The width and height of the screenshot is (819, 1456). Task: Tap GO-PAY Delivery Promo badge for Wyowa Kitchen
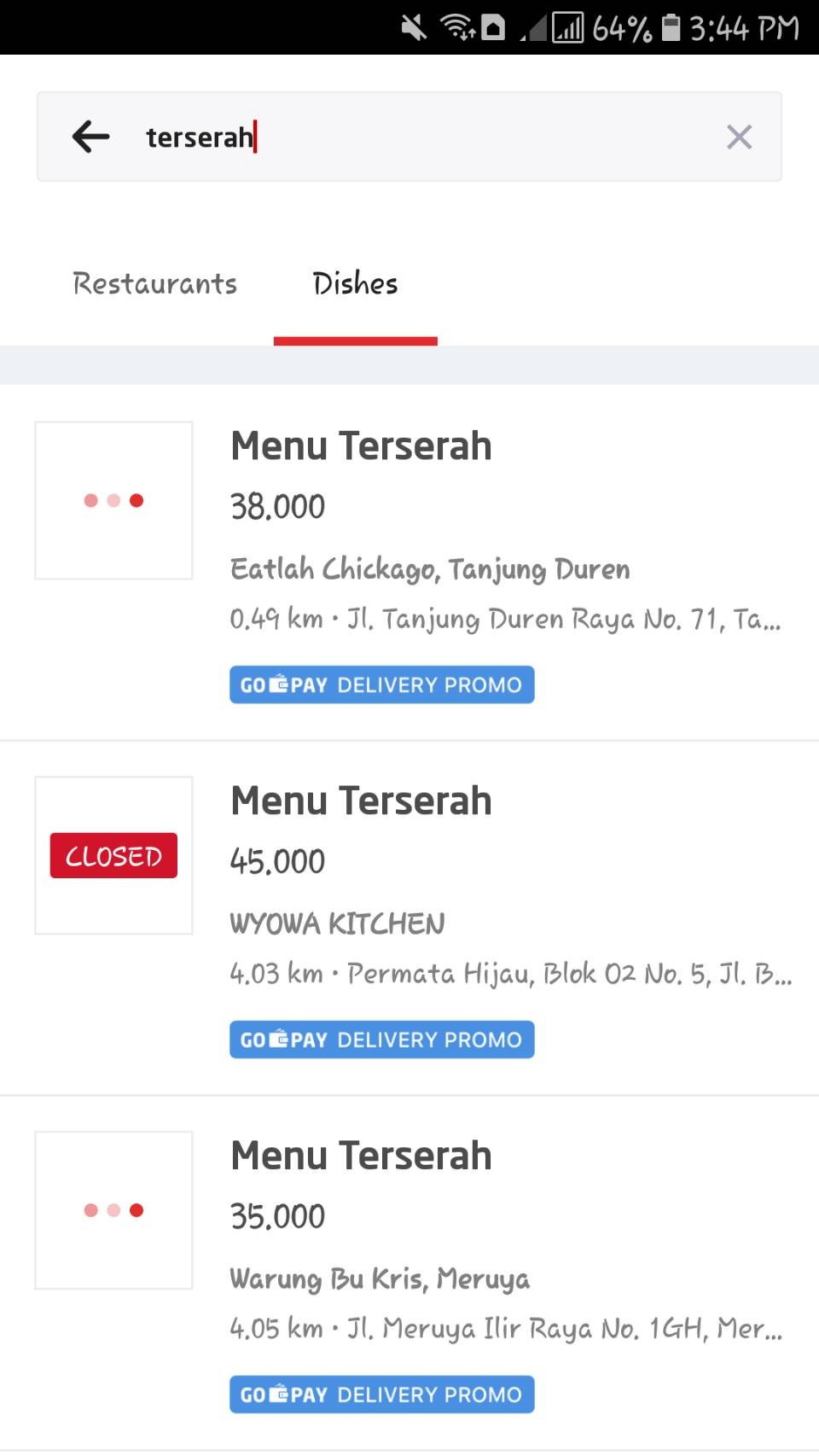pos(381,1040)
